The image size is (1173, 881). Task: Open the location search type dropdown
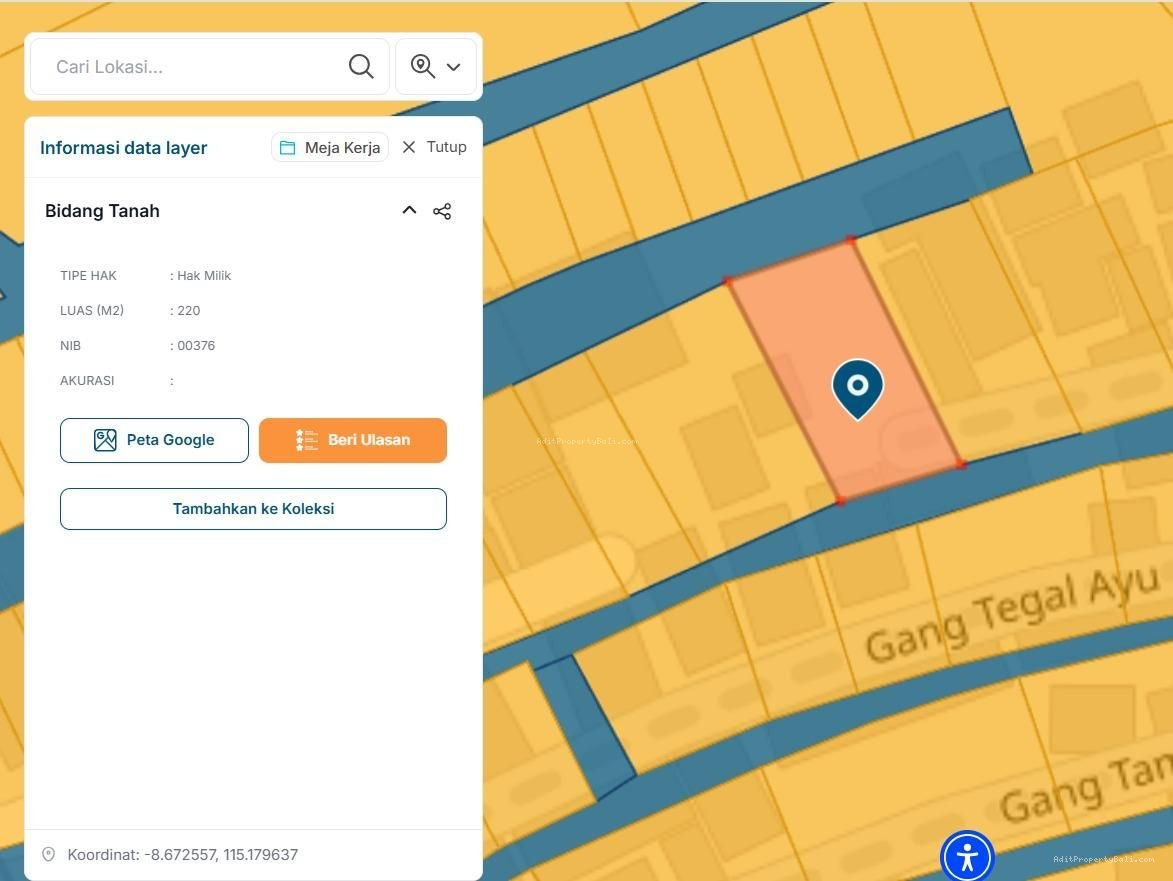point(436,67)
